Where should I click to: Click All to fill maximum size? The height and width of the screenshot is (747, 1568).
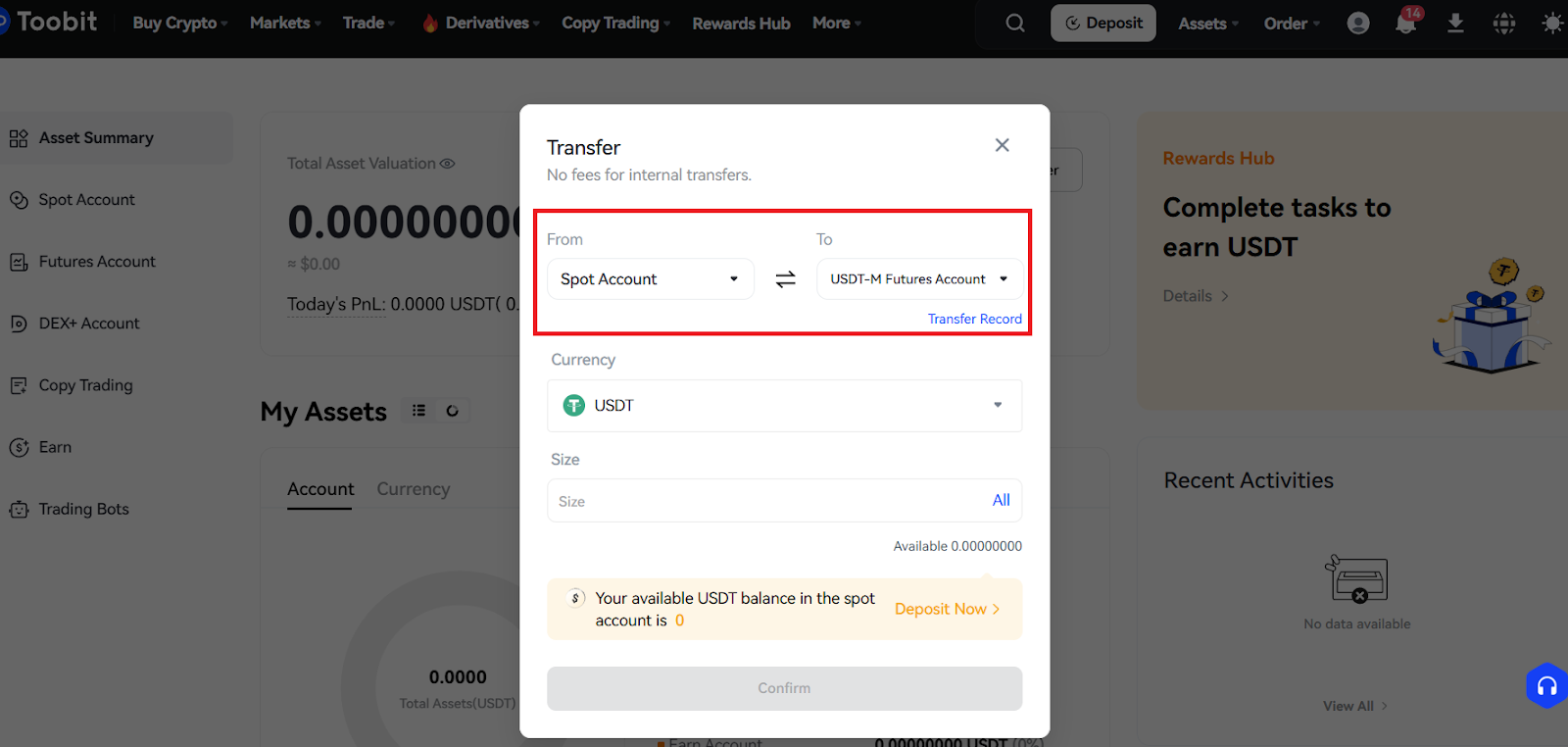tap(1001, 500)
